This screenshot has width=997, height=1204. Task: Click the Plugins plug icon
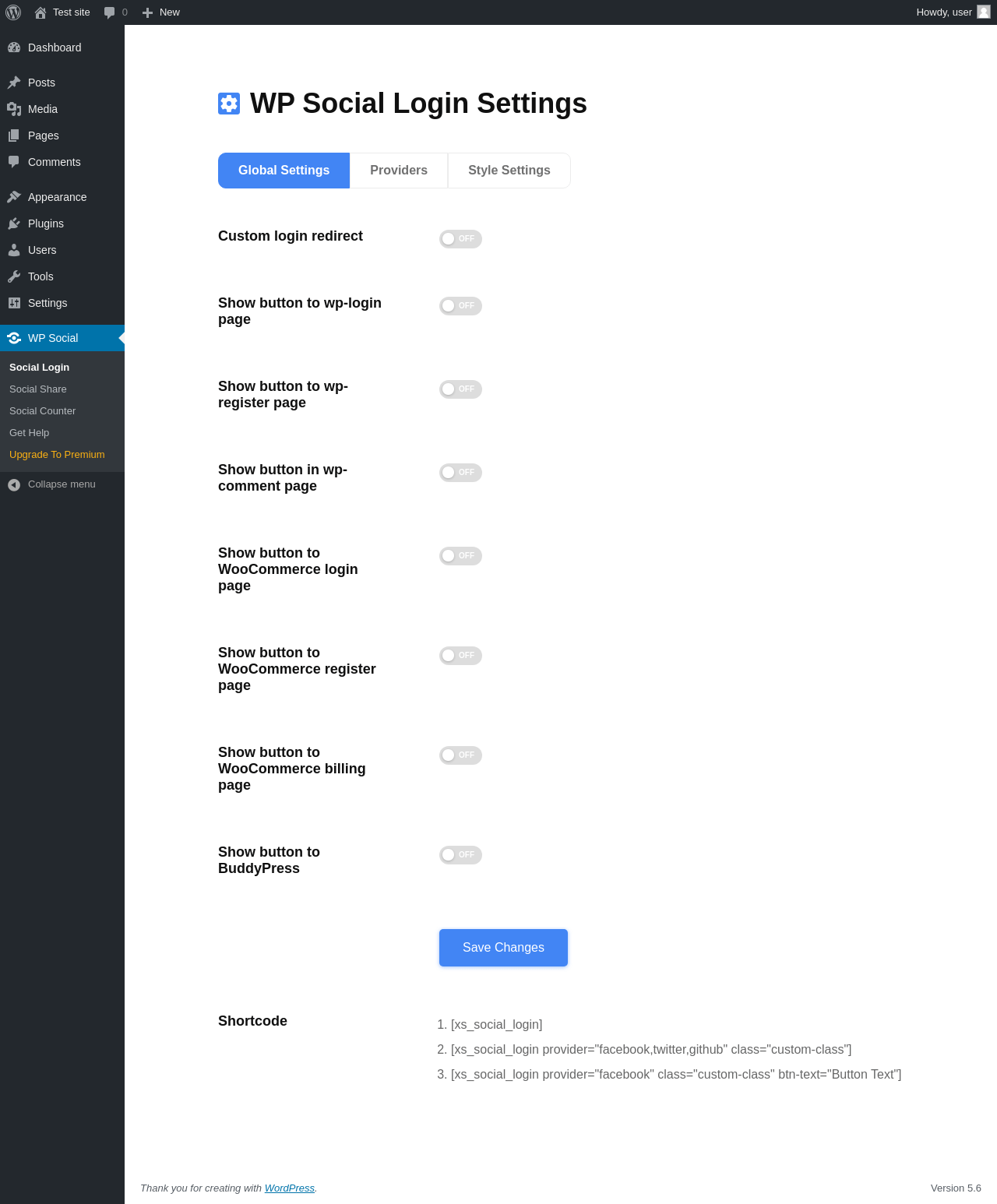(x=14, y=224)
